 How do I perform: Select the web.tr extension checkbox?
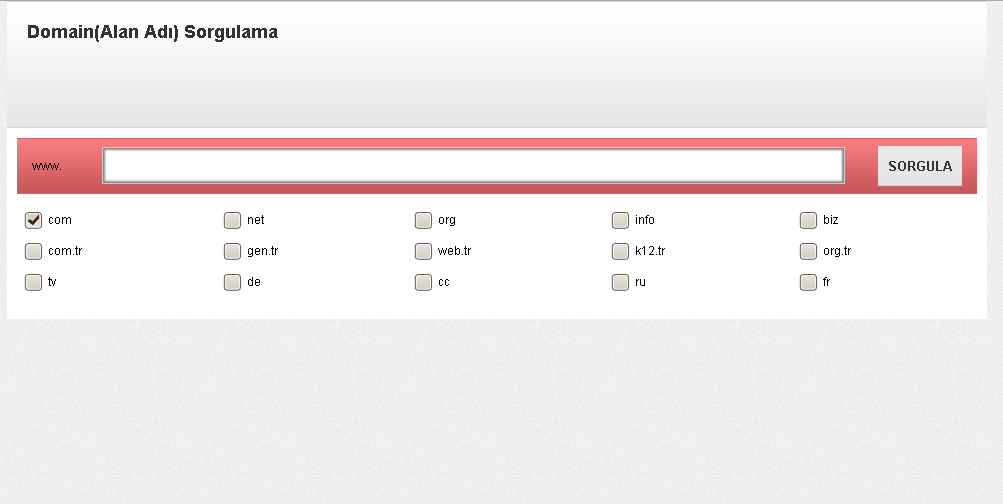point(423,251)
